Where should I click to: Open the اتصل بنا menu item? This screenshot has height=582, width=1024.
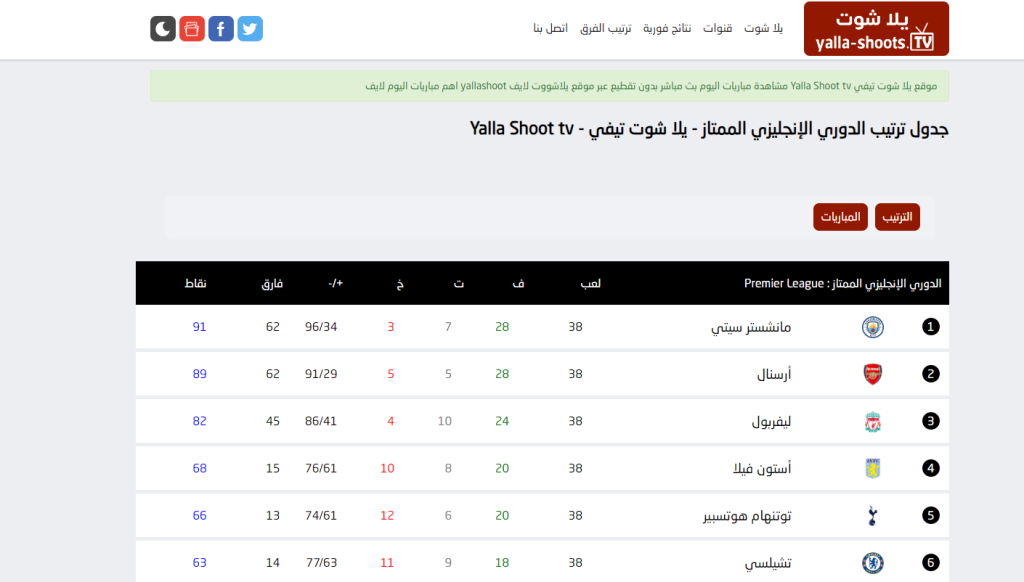pos(551,28)
